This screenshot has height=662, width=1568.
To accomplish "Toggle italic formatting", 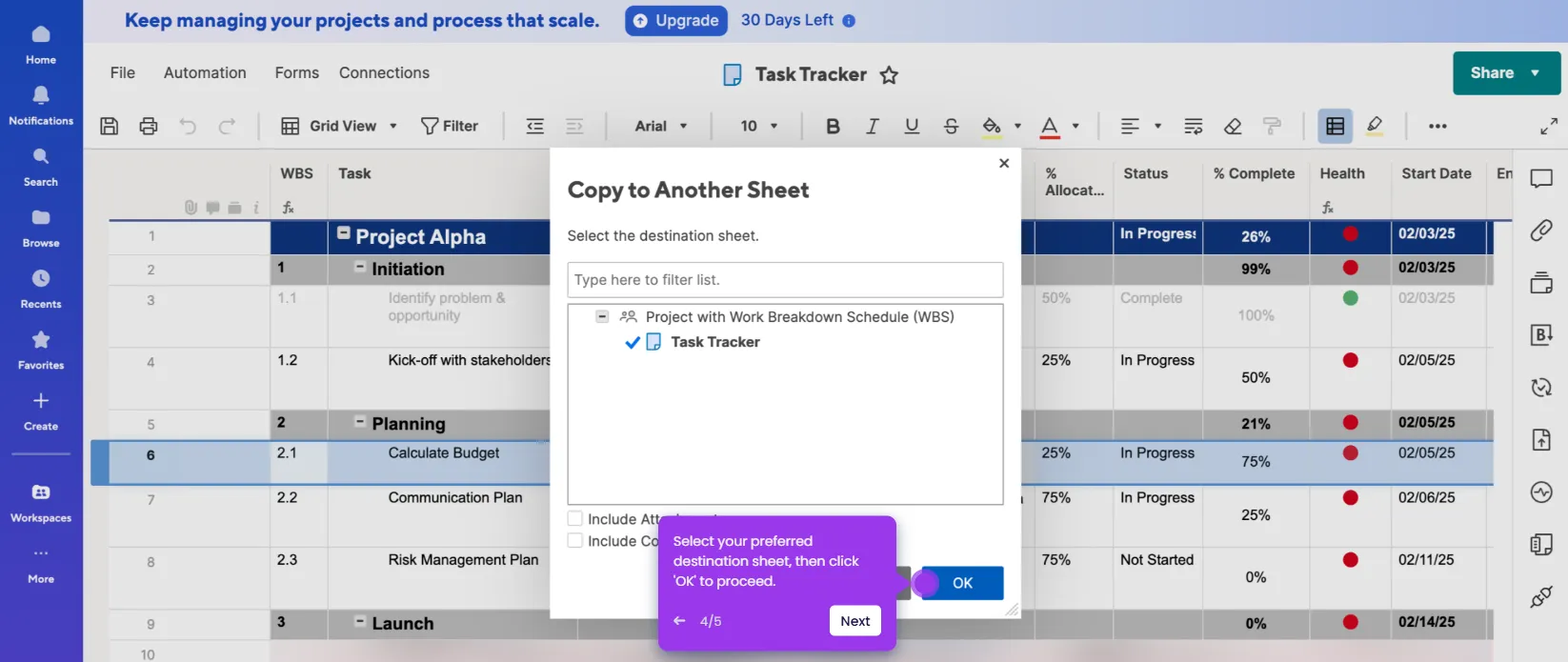I will tap(872, 126).
